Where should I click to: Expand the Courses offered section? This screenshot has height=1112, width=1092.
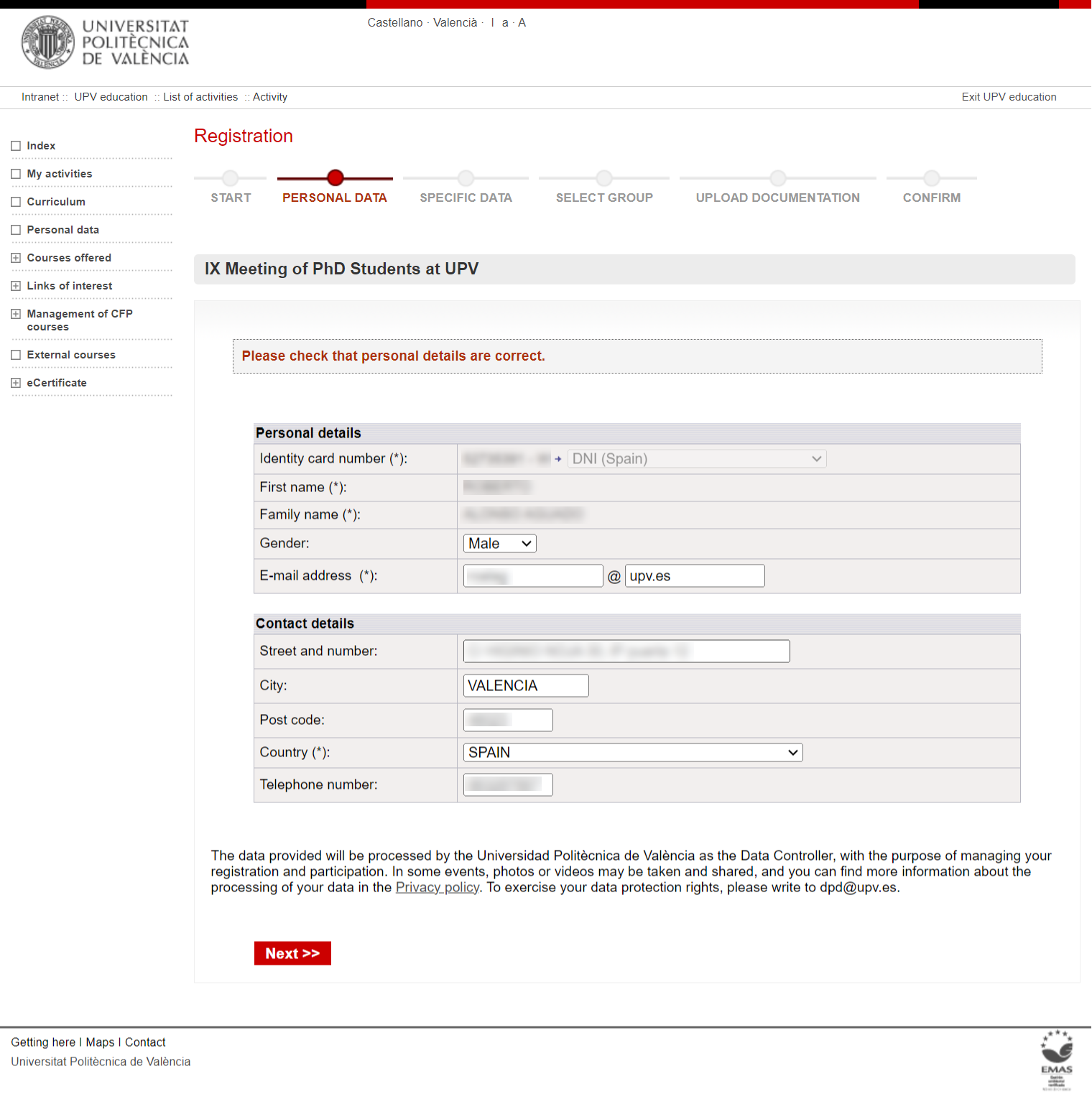coord(16,257)
